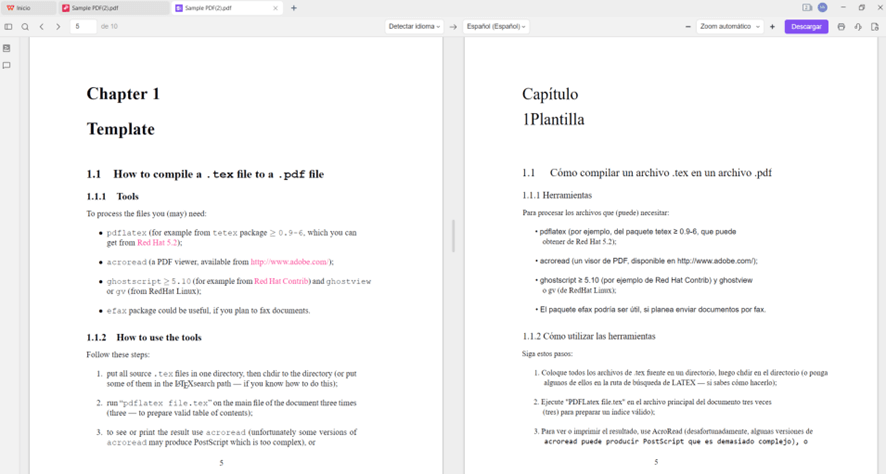
Task: Open comments panel icon in left sidebar
Action: [x=7, y=66]
